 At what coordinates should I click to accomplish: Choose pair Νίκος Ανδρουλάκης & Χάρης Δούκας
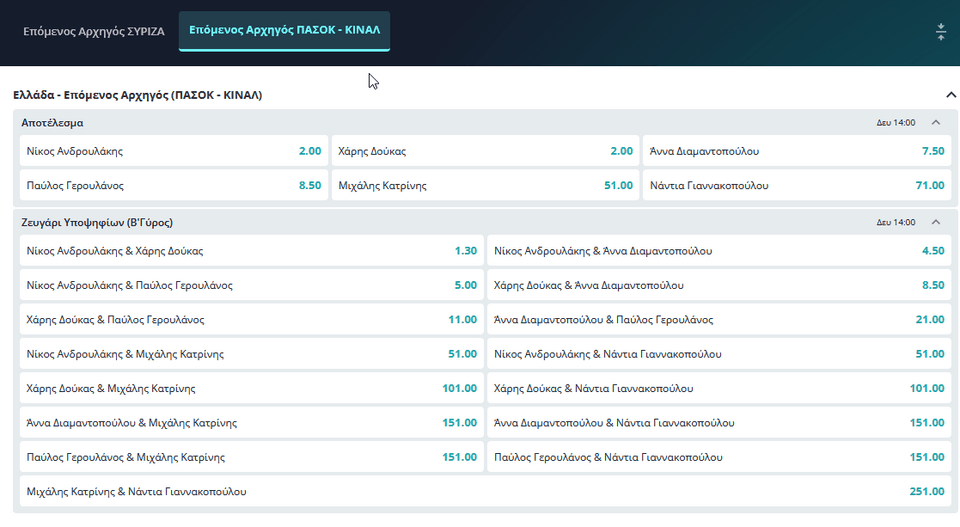[251, 251]
